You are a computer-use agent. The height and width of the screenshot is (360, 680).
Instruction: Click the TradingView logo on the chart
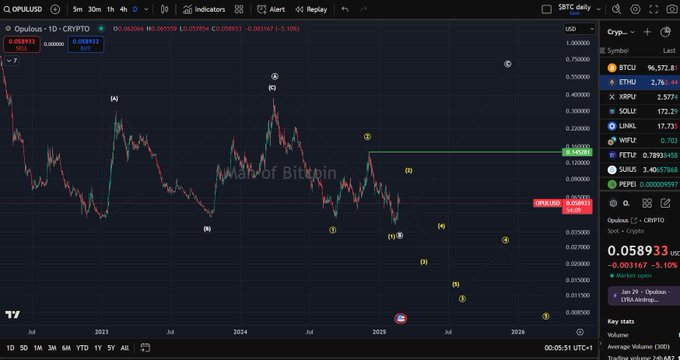point(12,314)
